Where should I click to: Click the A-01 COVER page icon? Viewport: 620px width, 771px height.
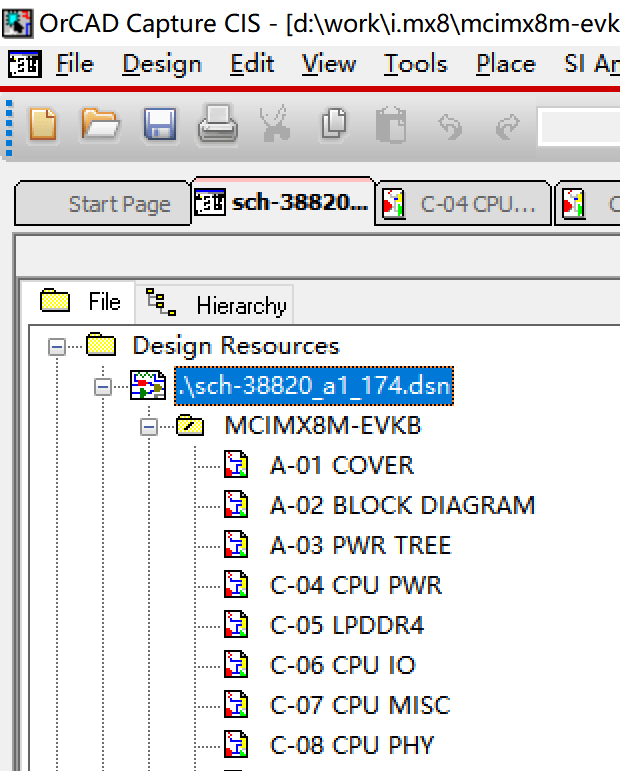point(236,464)
